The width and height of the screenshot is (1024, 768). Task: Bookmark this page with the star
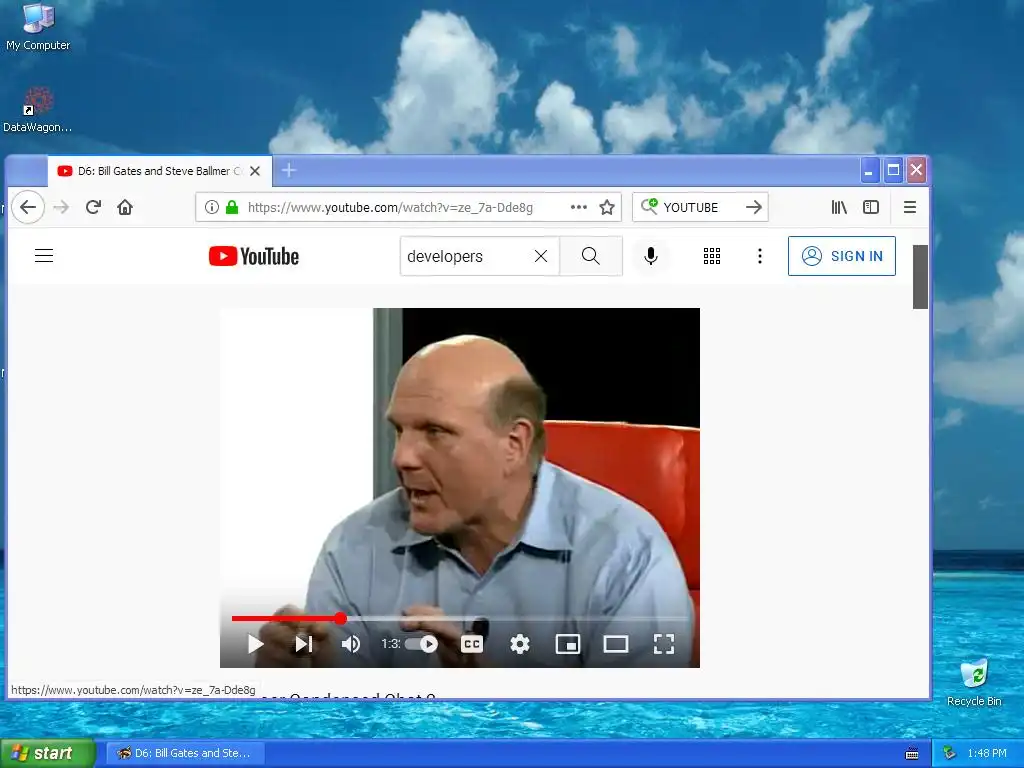pos(607,207)
